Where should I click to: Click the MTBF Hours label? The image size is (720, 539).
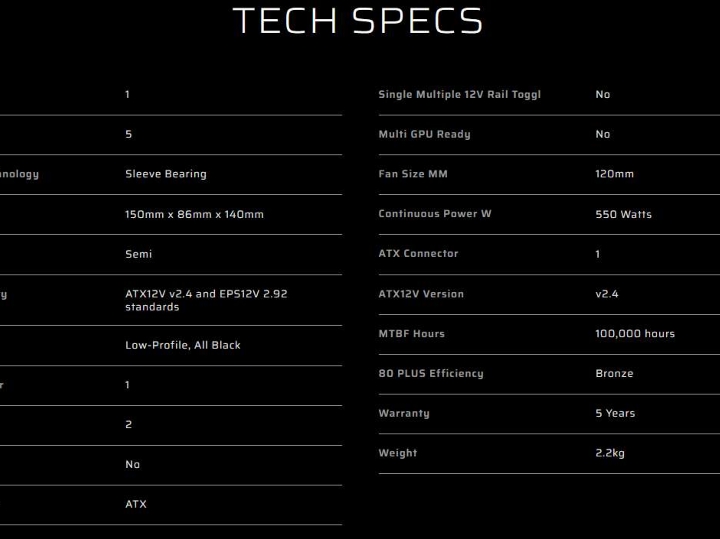pyautogui.click(x=411, y=334)
